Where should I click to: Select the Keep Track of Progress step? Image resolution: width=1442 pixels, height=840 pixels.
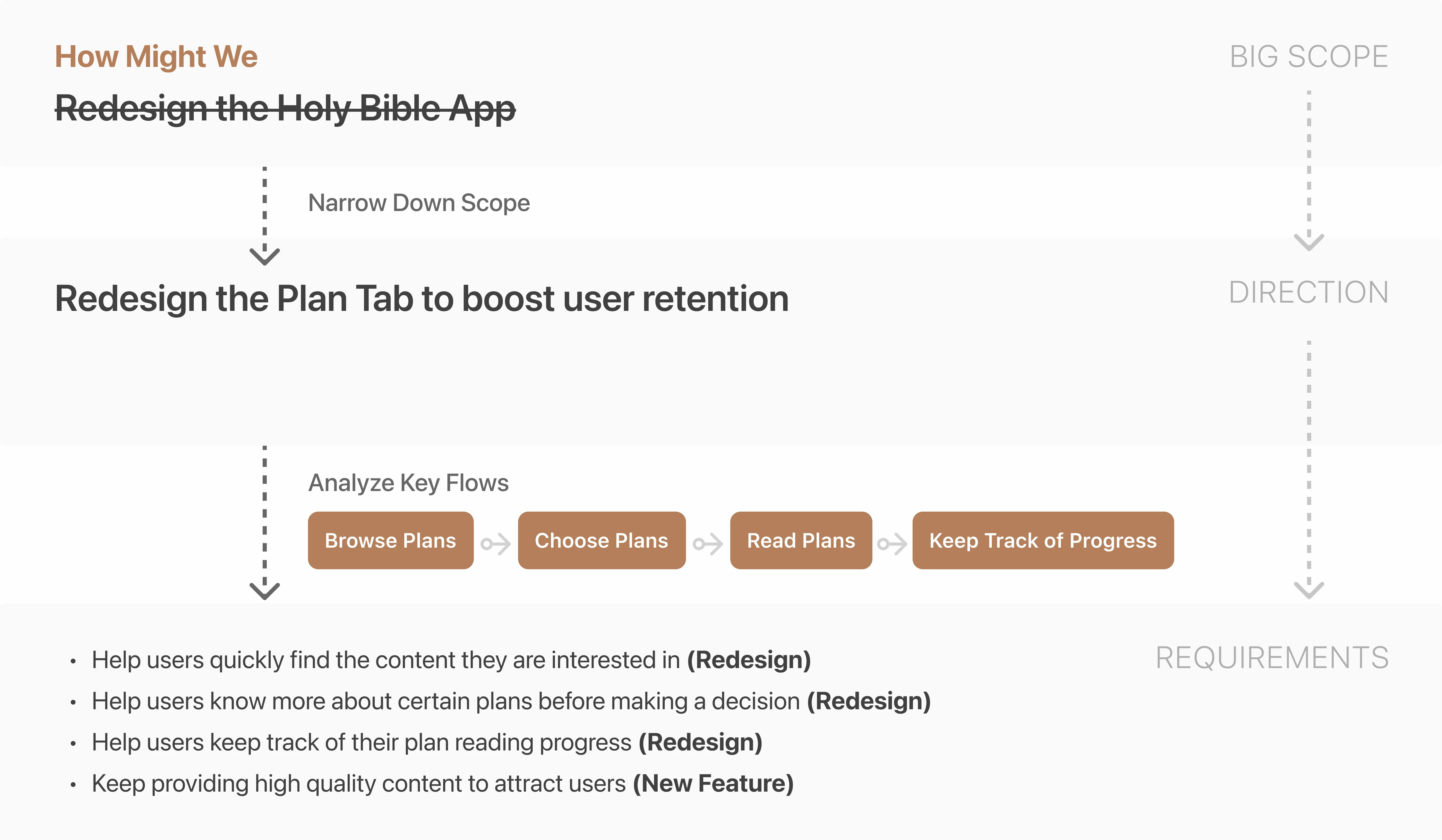pyautogui.click(x=1043, y=540)
